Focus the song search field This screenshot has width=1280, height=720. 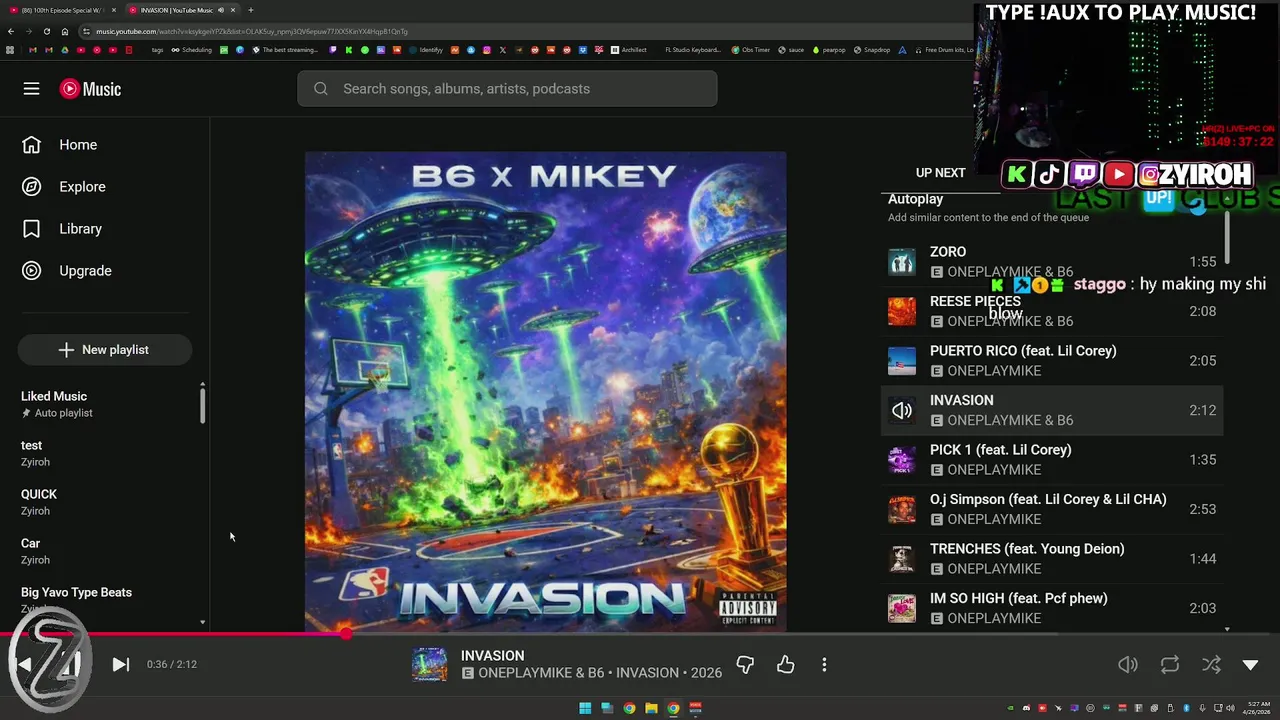(x=507, y=89)
